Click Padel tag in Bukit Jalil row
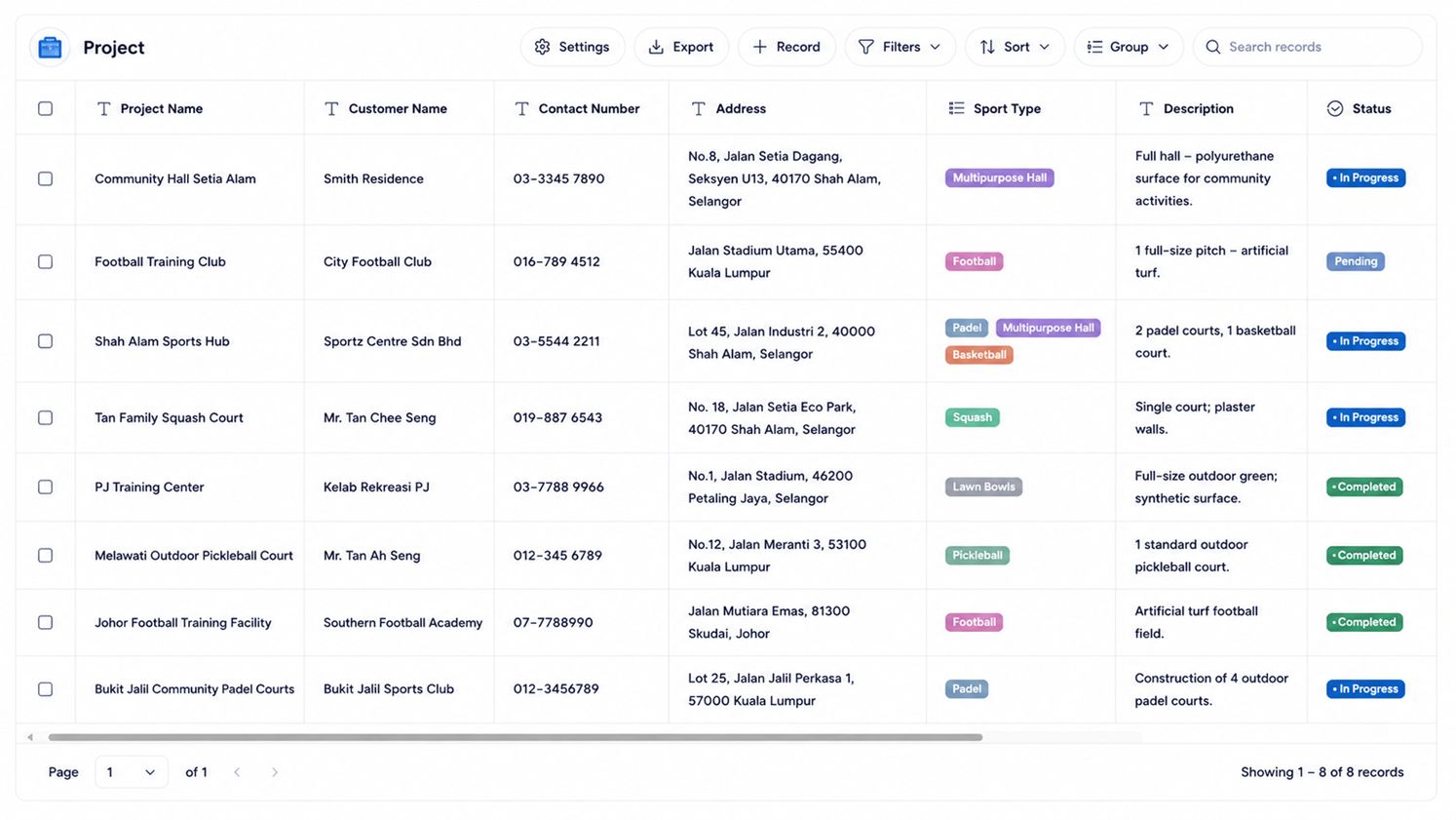 [967, 688]
